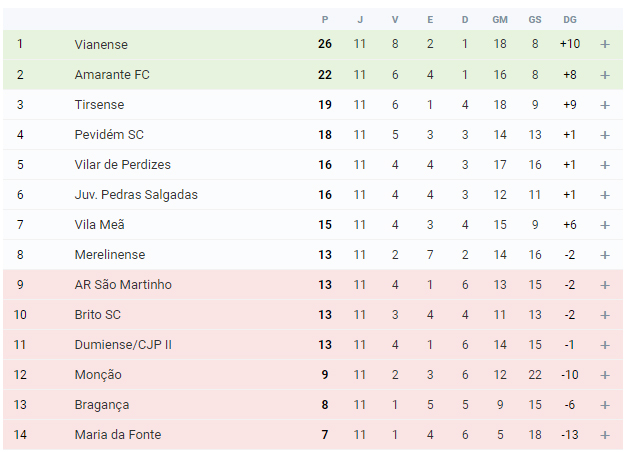Open the Tirsense team link

[99, 104]
